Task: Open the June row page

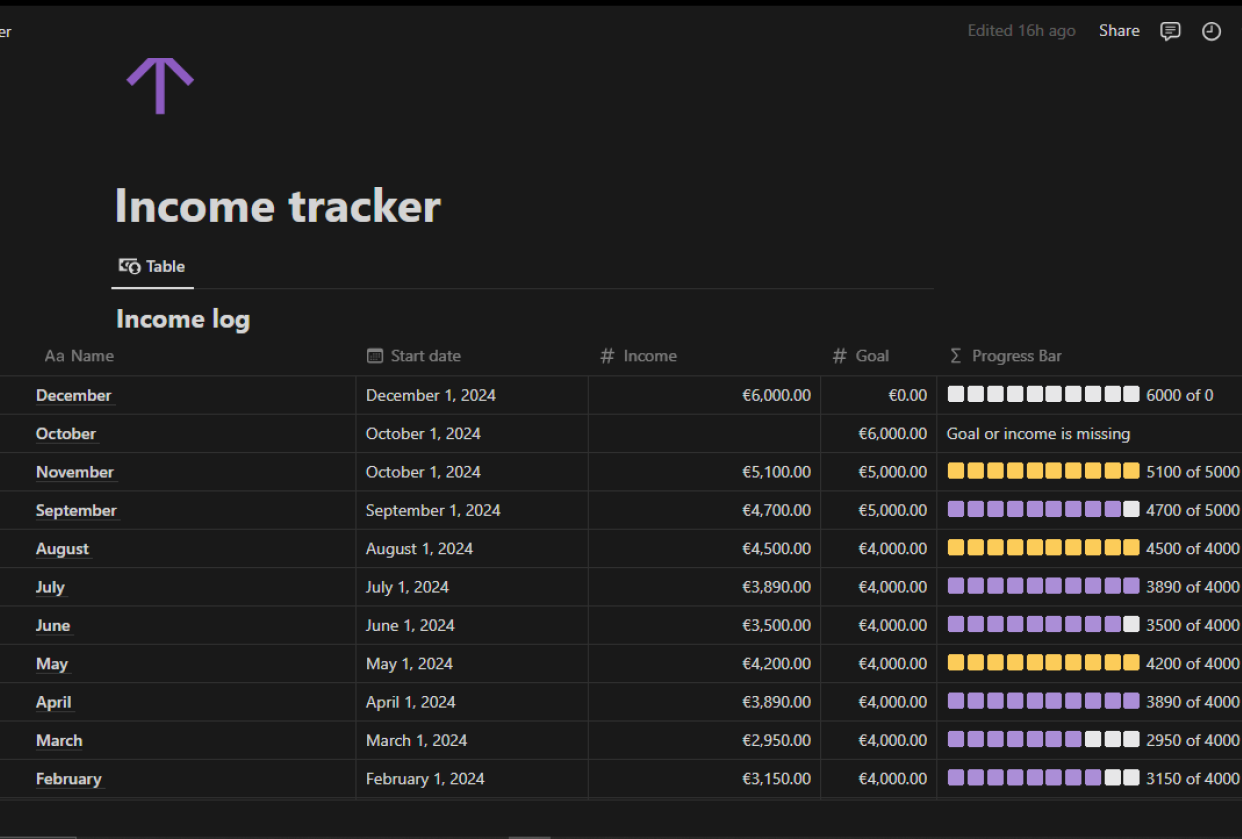Action: (x=53, y=625)
